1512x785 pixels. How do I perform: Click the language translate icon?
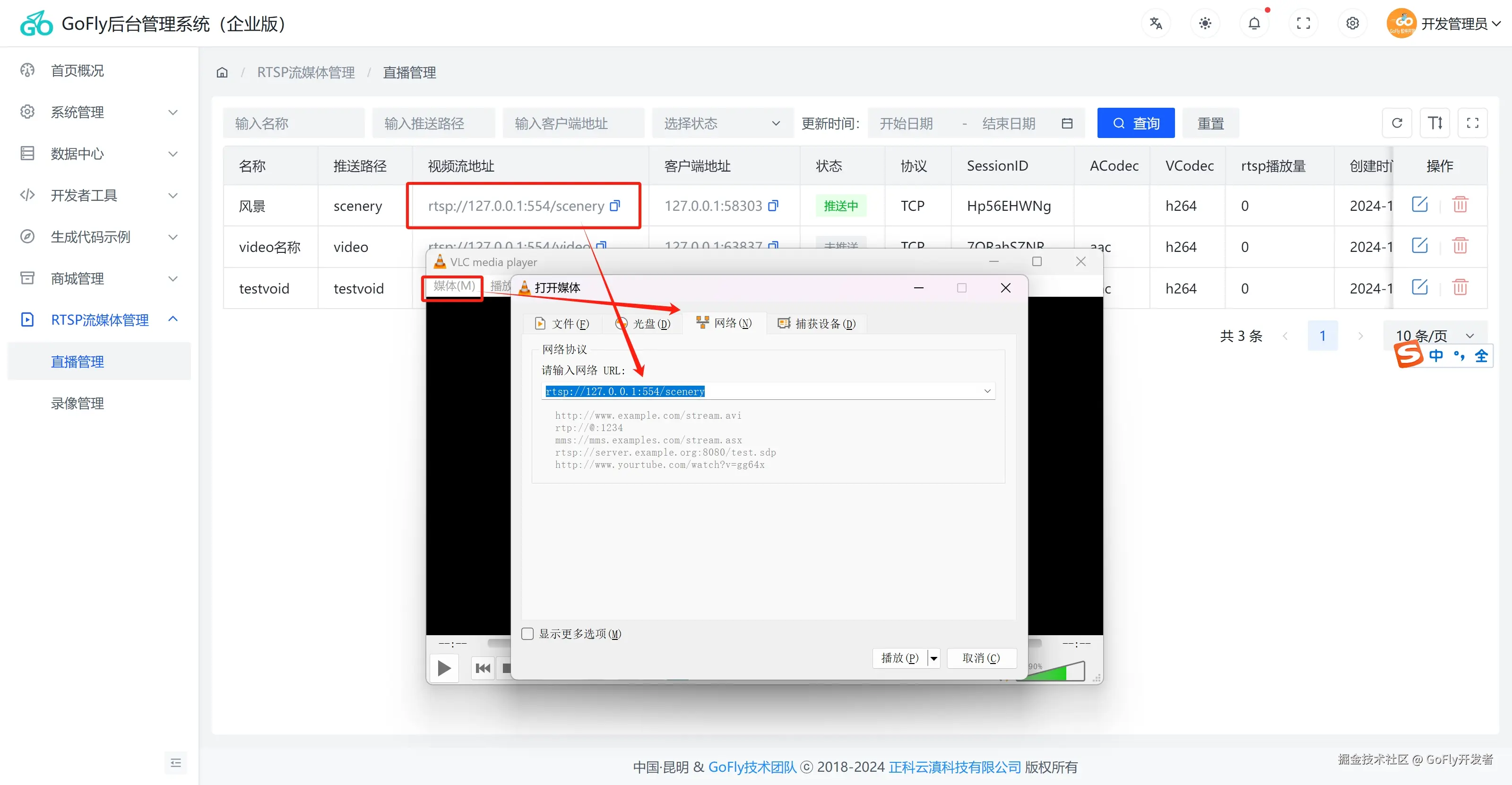[x=1156, y=24]
